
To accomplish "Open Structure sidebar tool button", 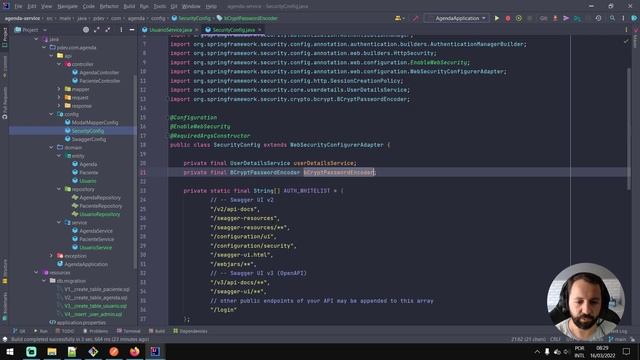I will pos(4,271).
